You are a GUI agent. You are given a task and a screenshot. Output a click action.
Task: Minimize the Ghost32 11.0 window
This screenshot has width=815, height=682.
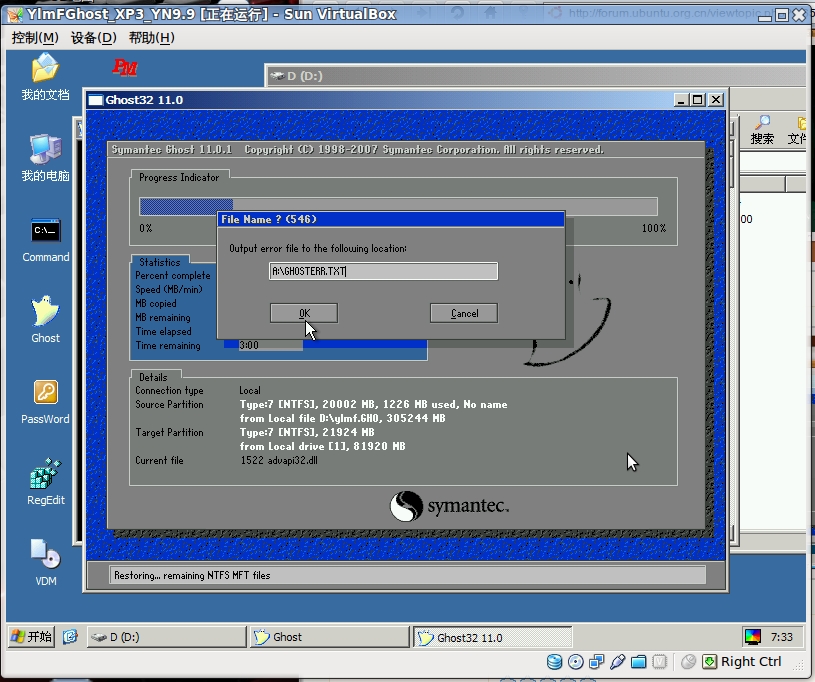[x=681, y=100]
